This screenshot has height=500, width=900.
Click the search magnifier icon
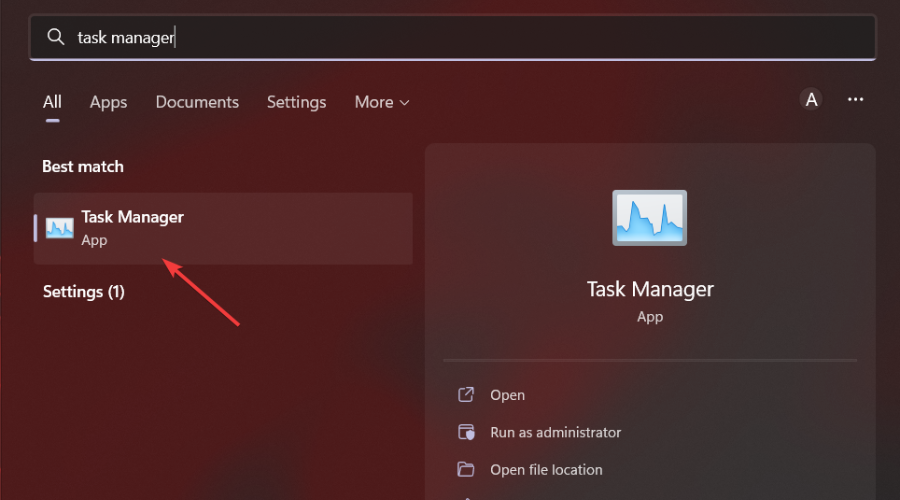point(56,37)
